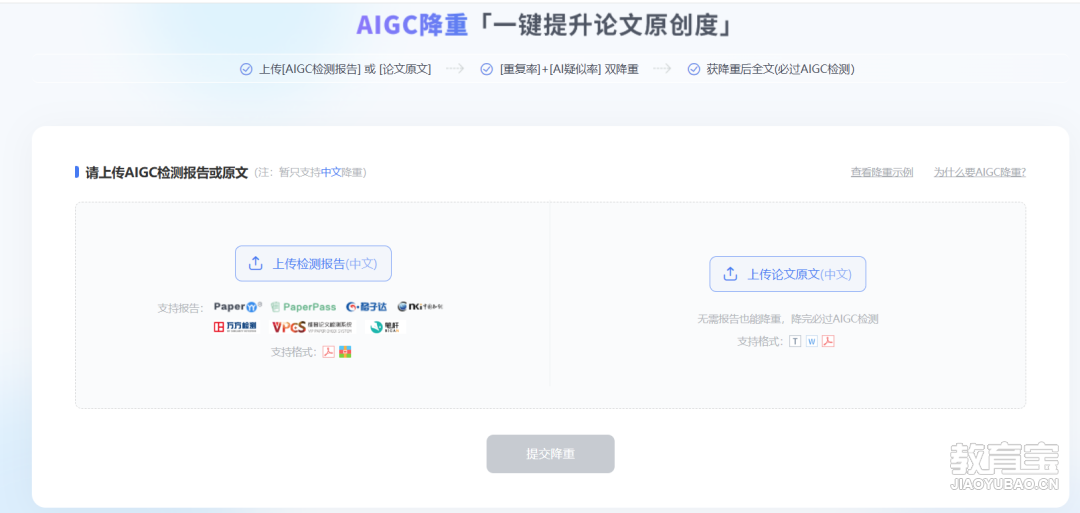Click the 支持报告: label
Screen dimensions: 1080x513
click(x=180, y=308)
